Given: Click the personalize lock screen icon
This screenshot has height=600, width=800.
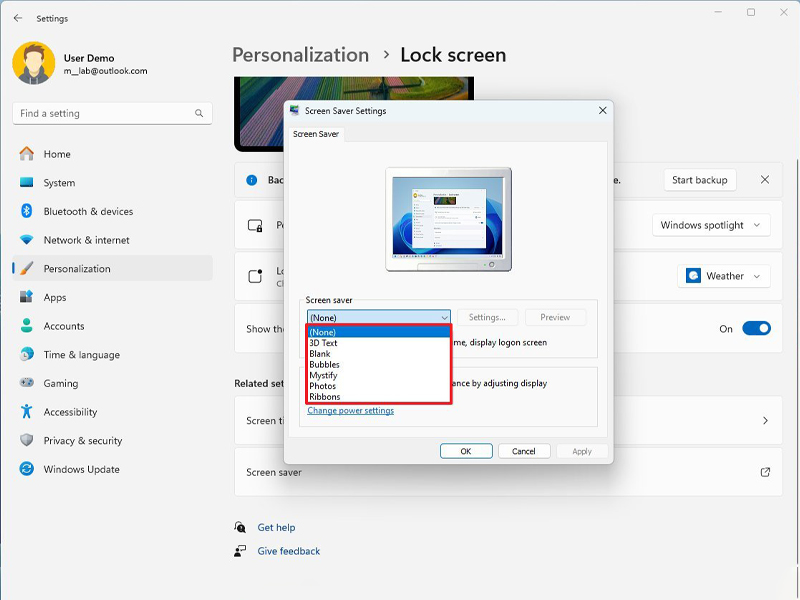Looking at the screenshot, I should click(255, 225).
